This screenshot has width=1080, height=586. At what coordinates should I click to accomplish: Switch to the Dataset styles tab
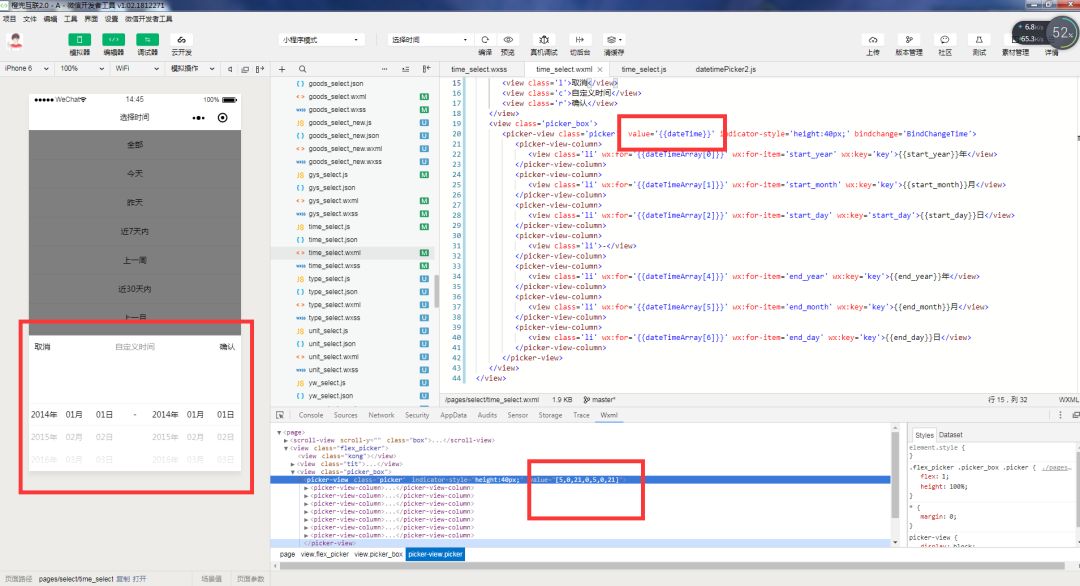click(x=951, y=435)
